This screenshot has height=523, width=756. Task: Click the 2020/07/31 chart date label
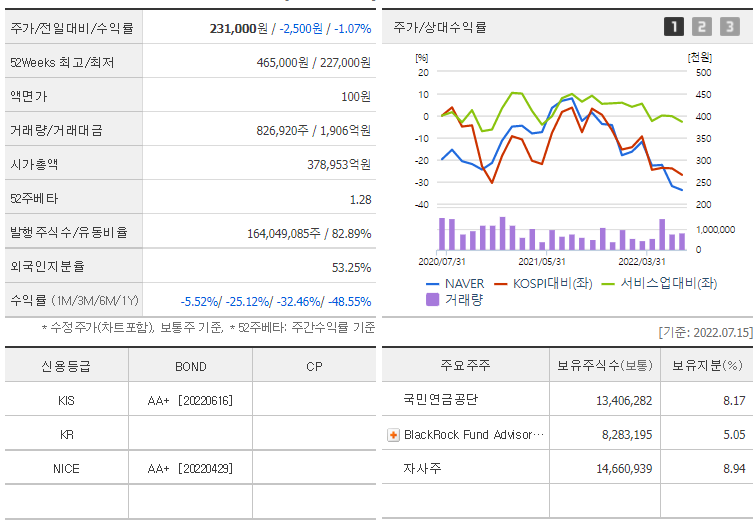click(442, 262)
